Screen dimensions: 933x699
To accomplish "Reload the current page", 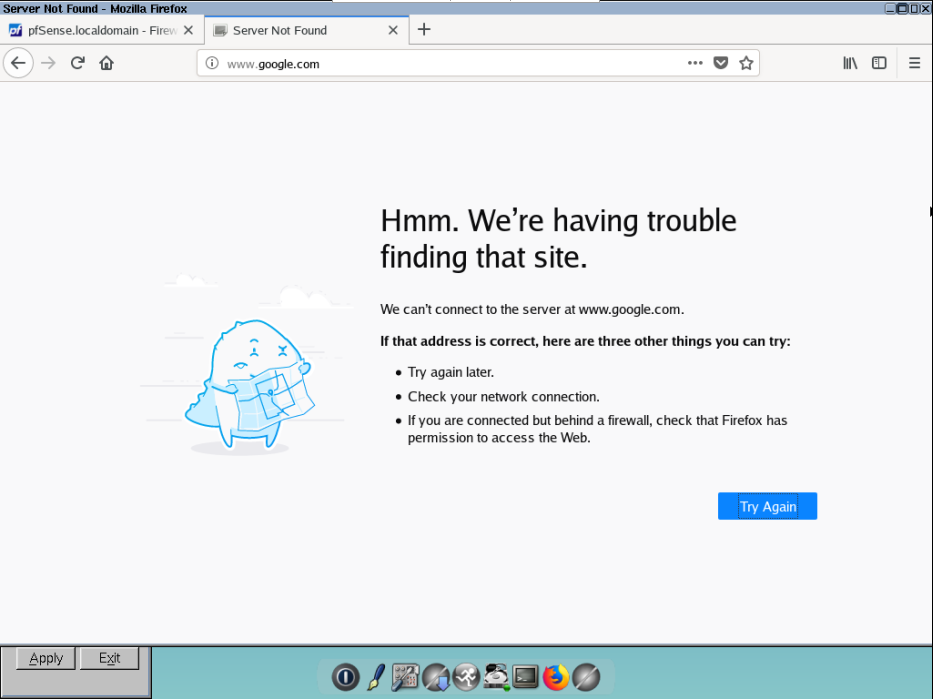I will click(77, 63).
